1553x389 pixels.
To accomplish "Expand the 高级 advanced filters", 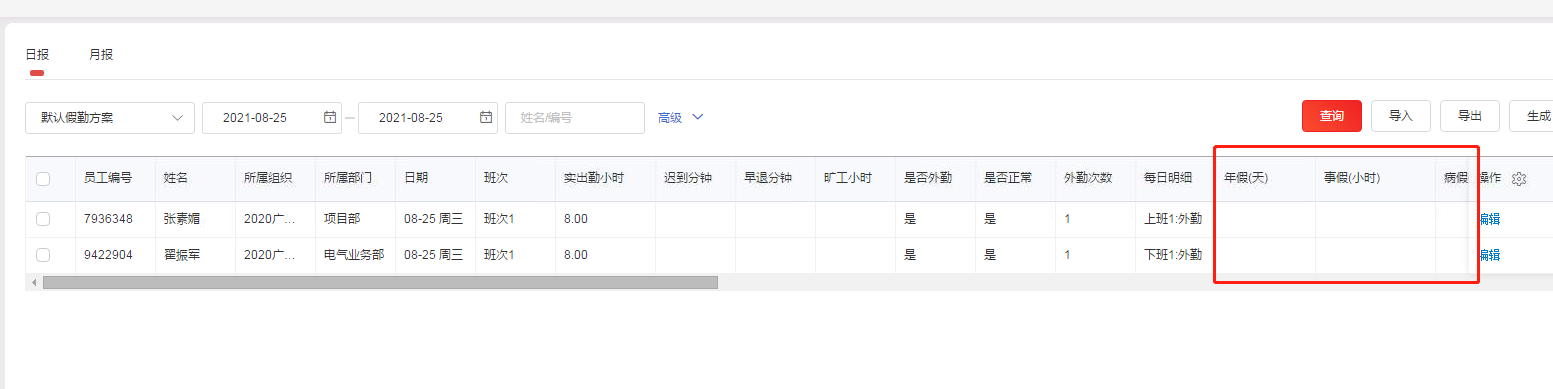I will click(x=681, y=117).
